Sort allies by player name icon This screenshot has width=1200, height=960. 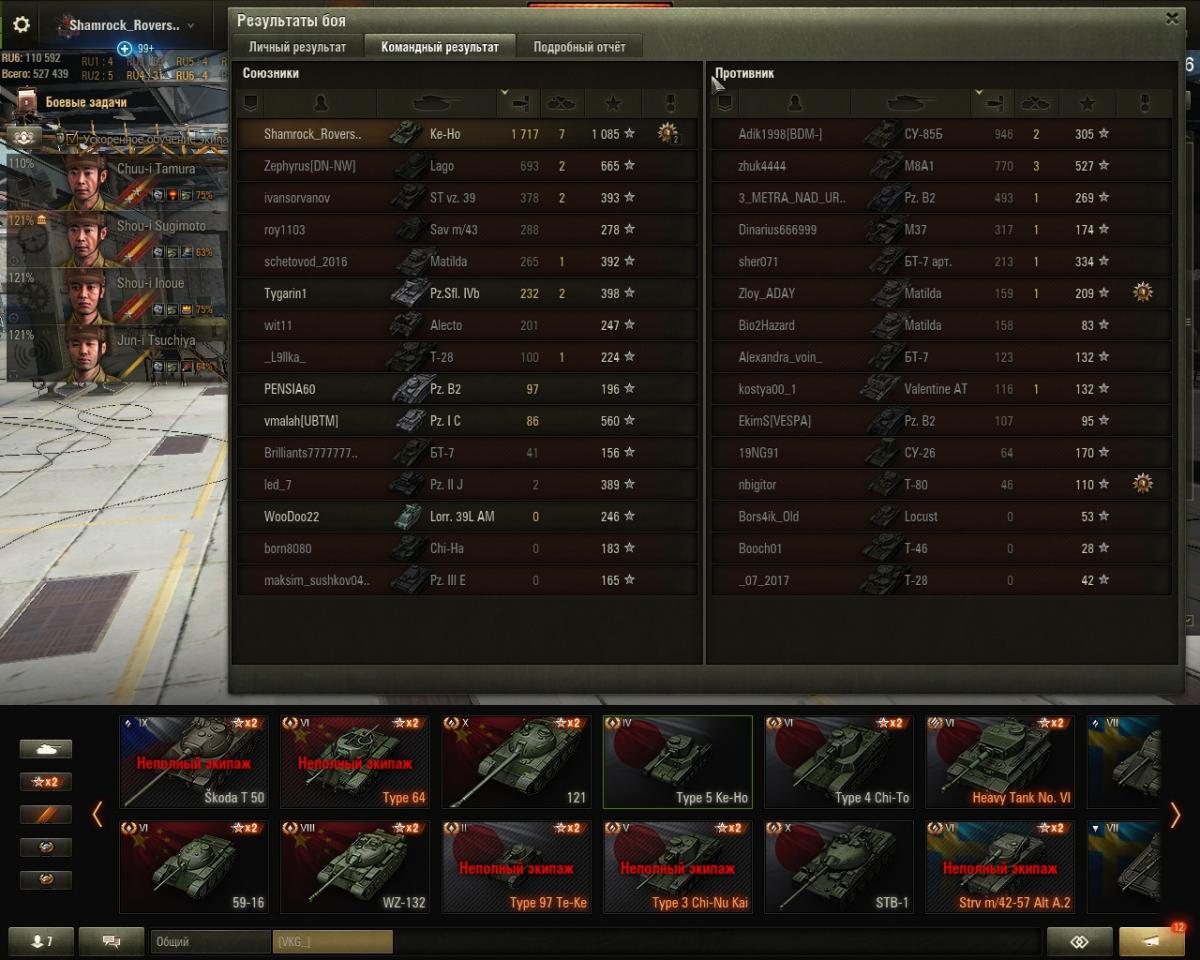(320, 103)
